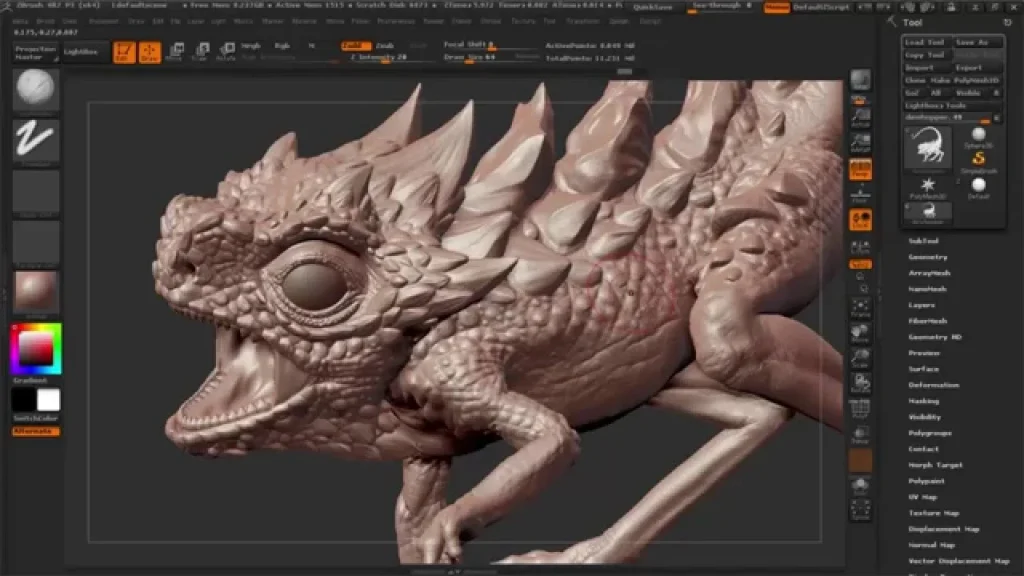
Task: Select the PolyMesh3D star tool
Action: pos(928,187)
